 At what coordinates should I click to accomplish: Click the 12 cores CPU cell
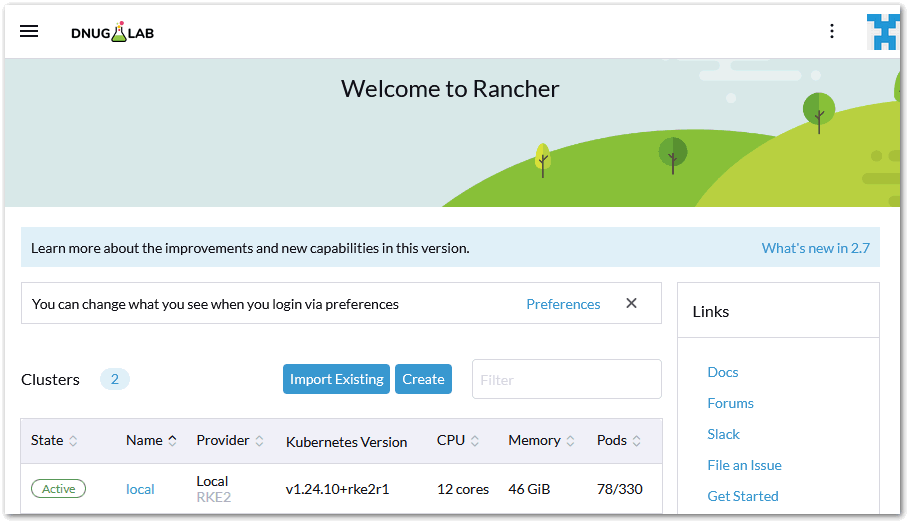(x=463, y=489)
